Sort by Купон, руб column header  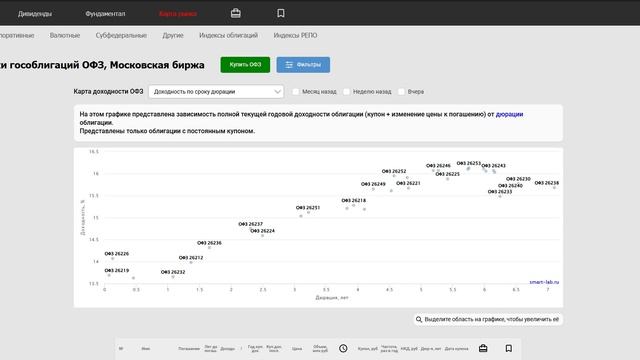coord(368,349)
